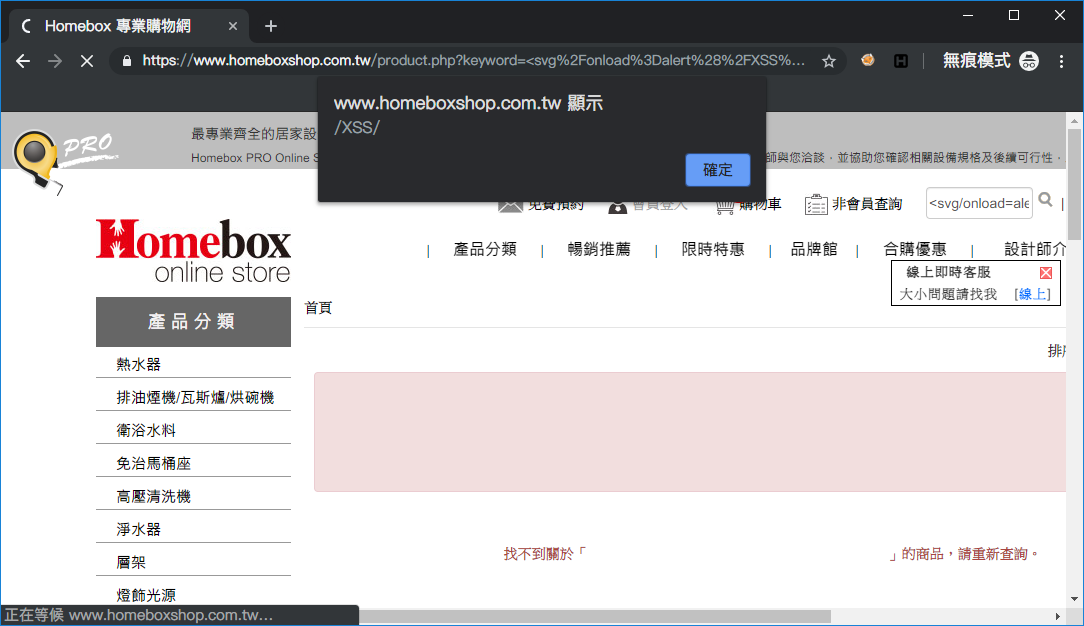This screenshot has width=1084, height=626.
Task: Close the Homebox 專業購物網 tab
Action: pos(233,26)
